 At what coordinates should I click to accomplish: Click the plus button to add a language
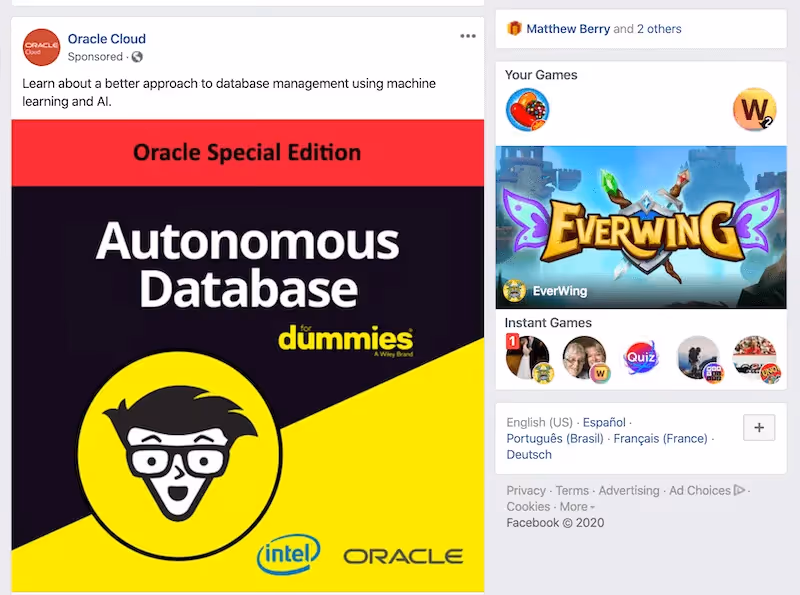[758, 427]
